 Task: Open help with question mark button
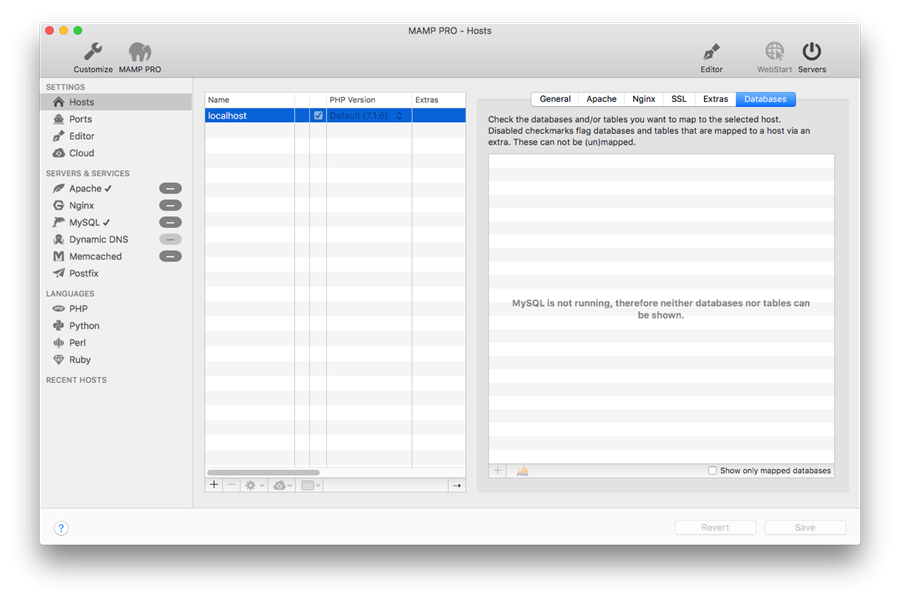(x=61, y=528)
